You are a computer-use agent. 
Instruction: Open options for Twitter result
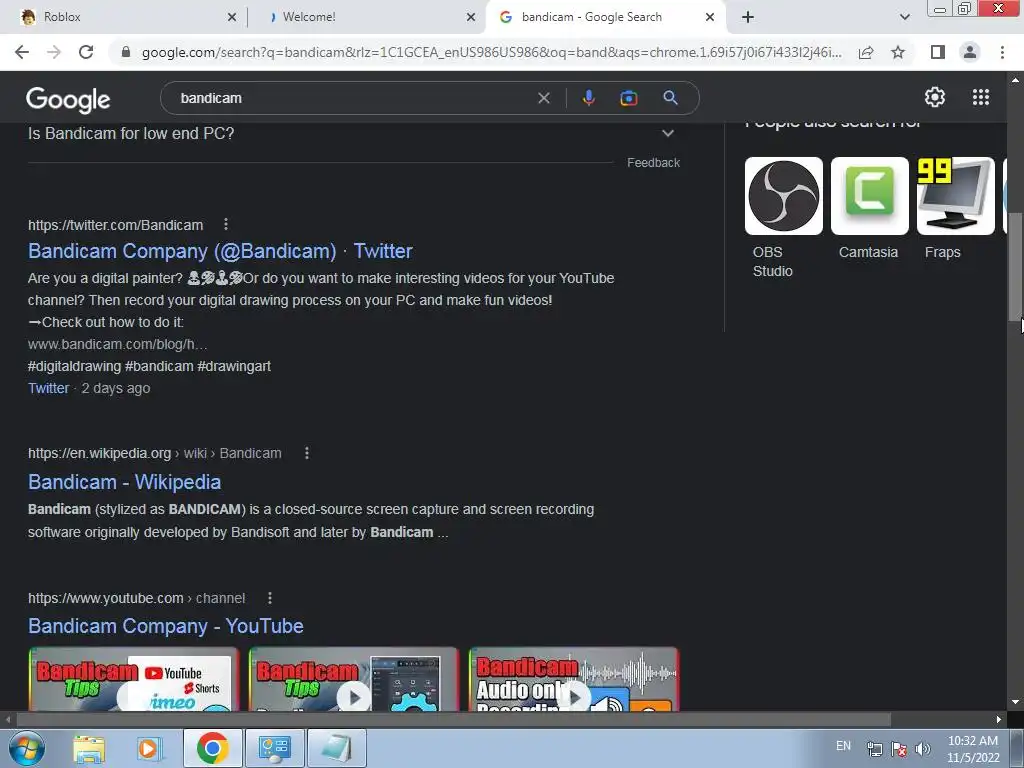pyautogui.click(x=226, y=225)
